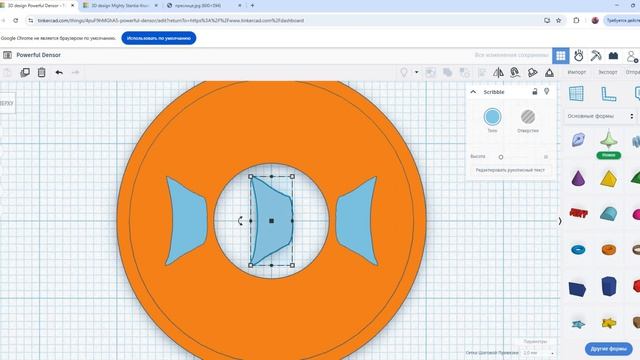This screenshot has width=640, height=360.
Task: Pick the light blue round roof shape
Action: pyautogui.click(x=608, y=213)
